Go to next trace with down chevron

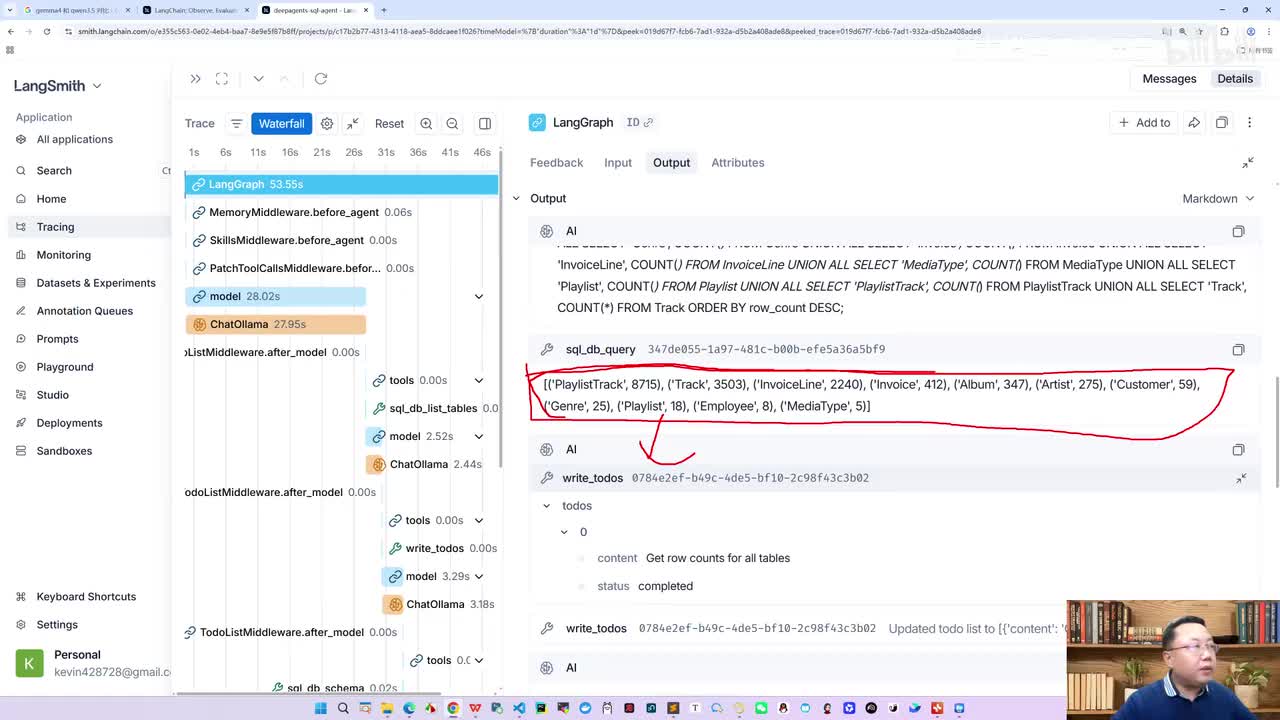pyautogui.click(x=258, y=79)
